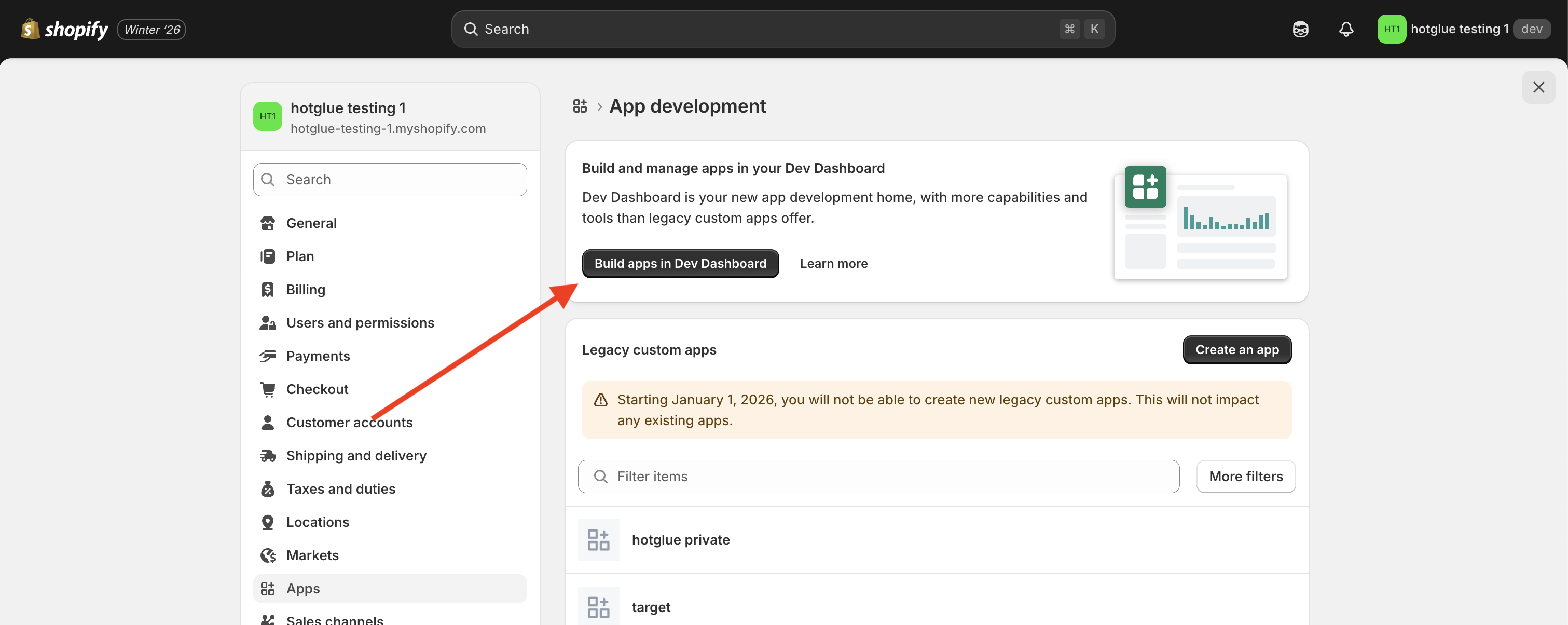Open Payments settings
This screenshot has height=625, width=1568.
pos(318,356)
